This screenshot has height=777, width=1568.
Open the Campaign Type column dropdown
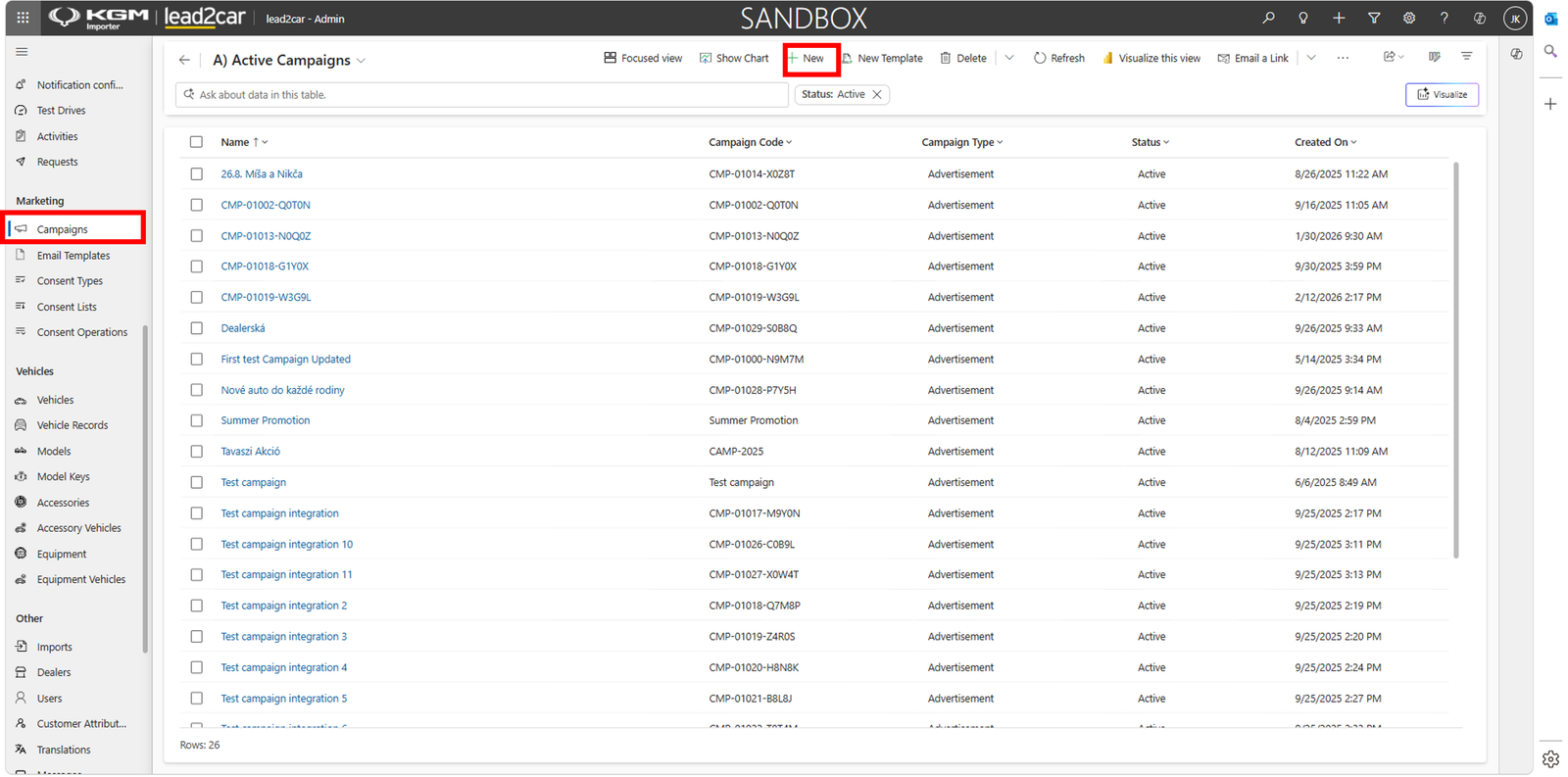click(x=1000, y=142)
